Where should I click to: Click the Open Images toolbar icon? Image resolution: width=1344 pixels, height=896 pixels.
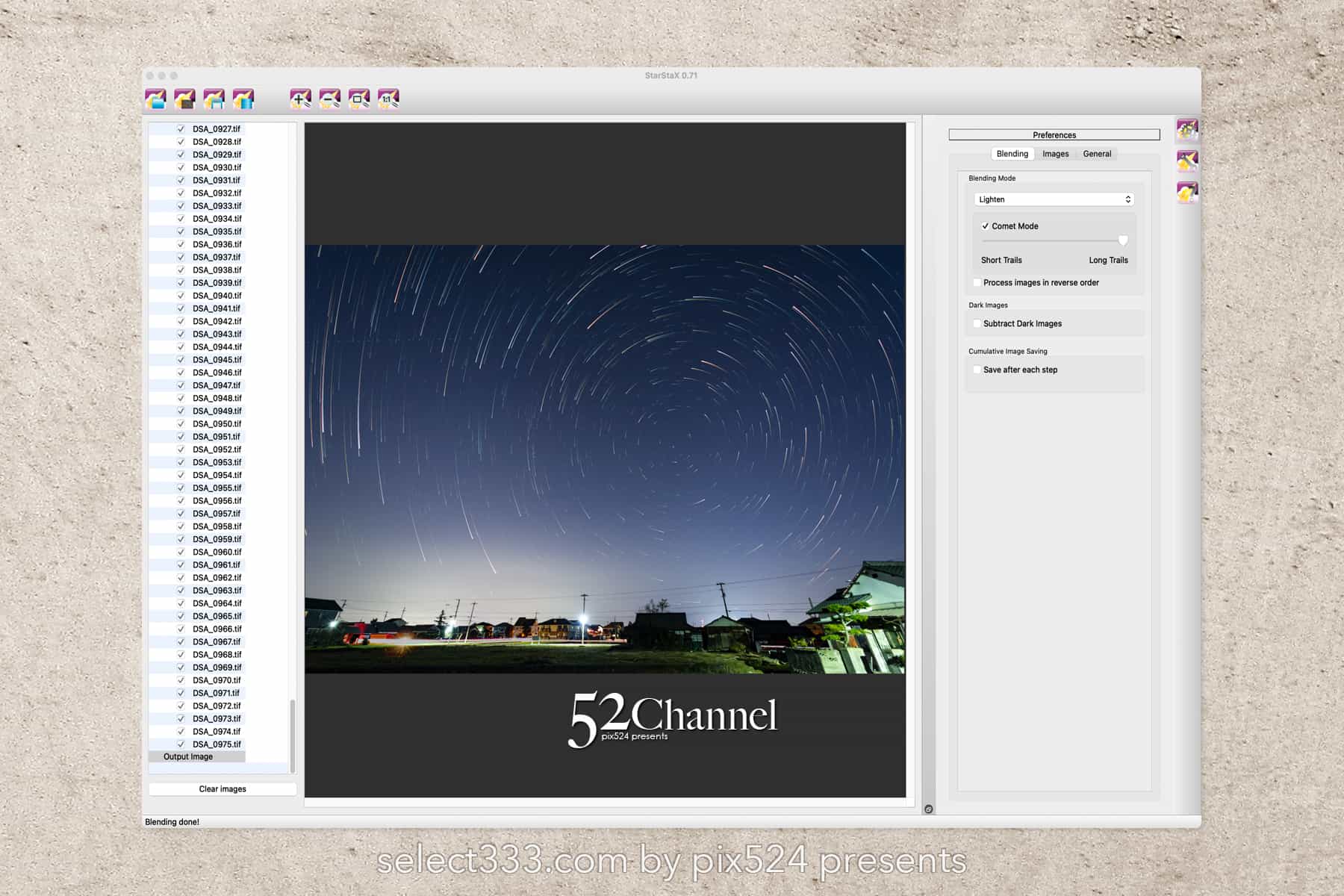click(x=155, y=99)
